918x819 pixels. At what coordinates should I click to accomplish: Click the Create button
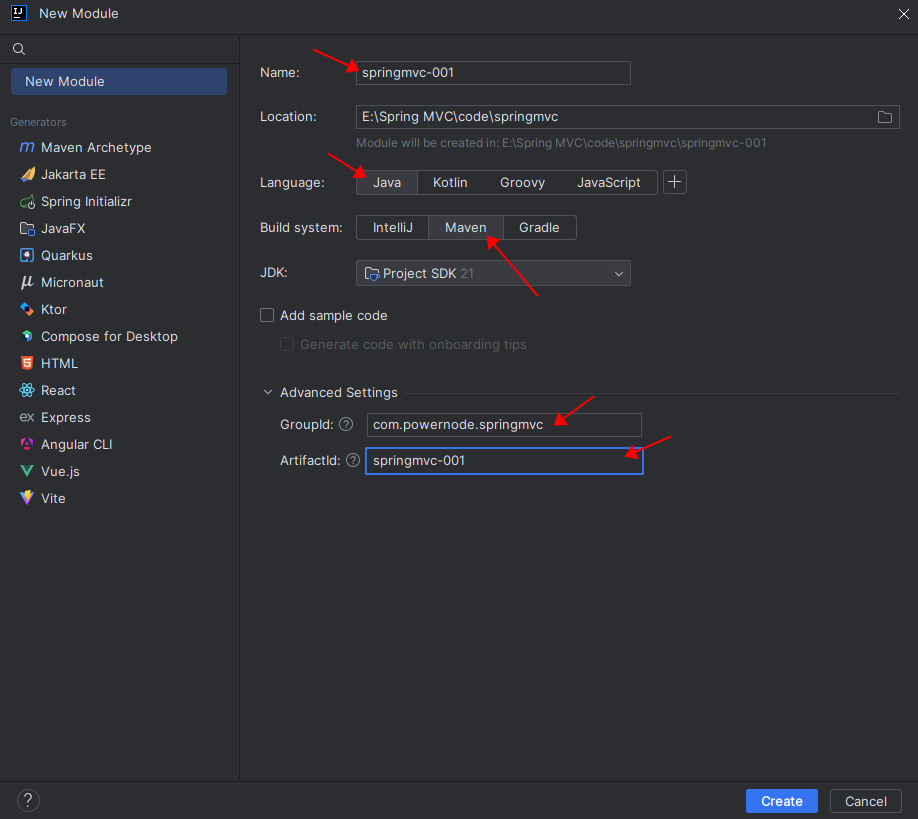(782, 801)
